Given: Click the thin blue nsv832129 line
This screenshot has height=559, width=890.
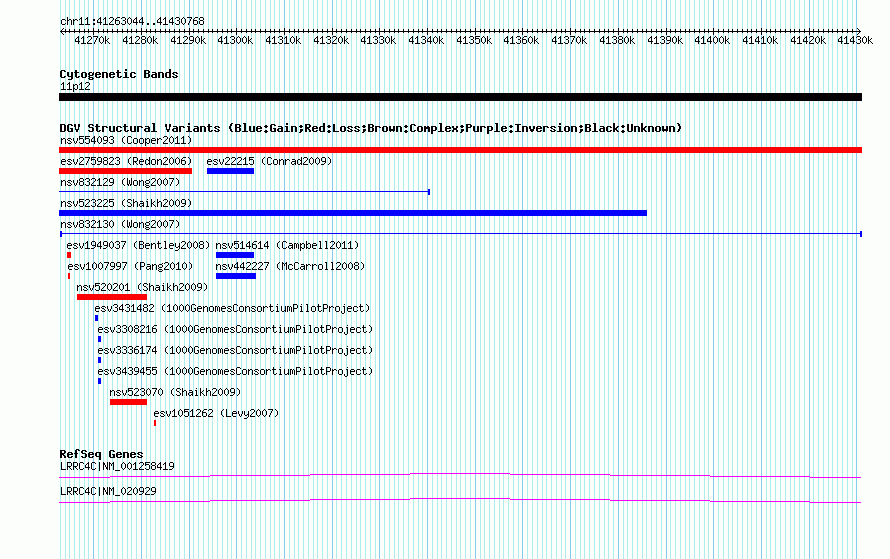Looking at the screenshot, I should tap(244, 192).
